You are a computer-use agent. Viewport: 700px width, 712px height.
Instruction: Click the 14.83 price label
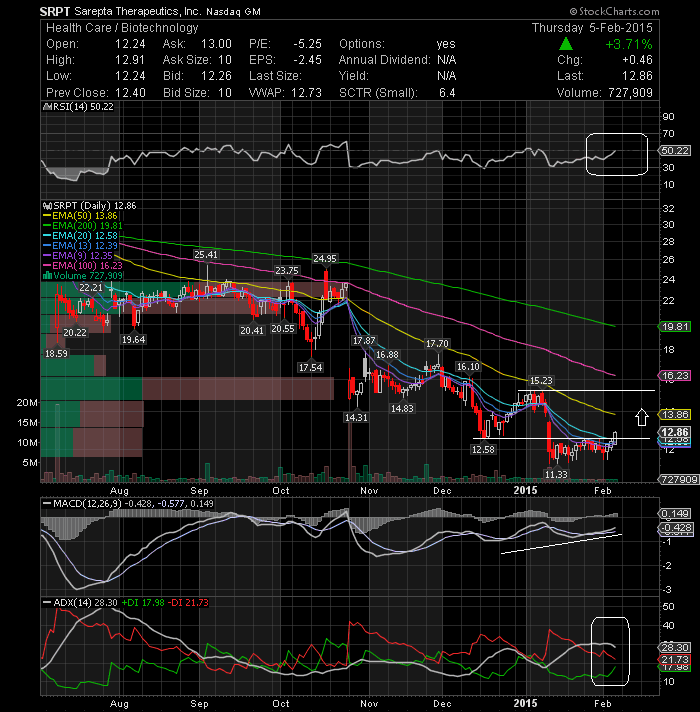[x=402, y=408]
